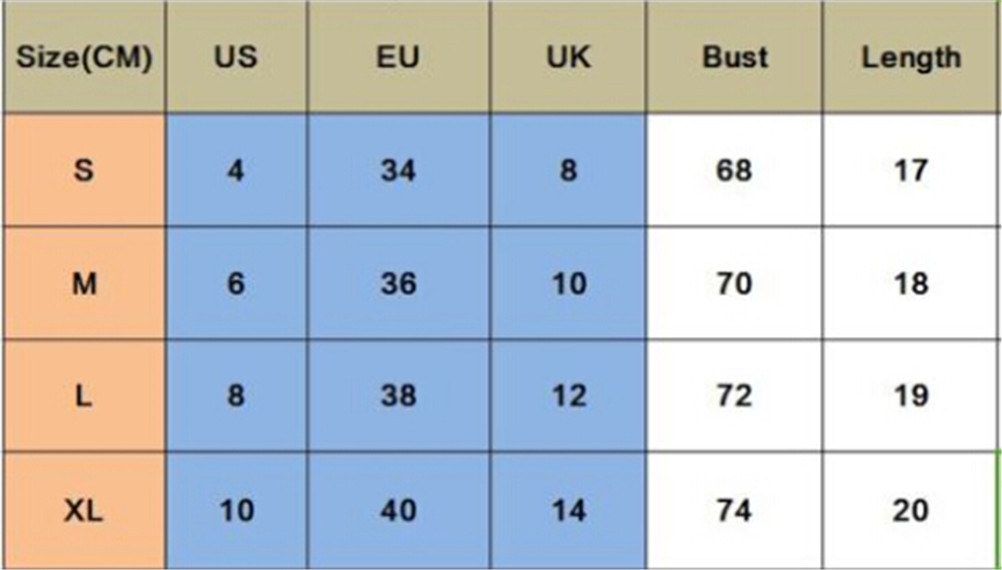Viewport: 1002px width, 570px height.
Task: Select the XL size row label
Action: coord(84,511)
